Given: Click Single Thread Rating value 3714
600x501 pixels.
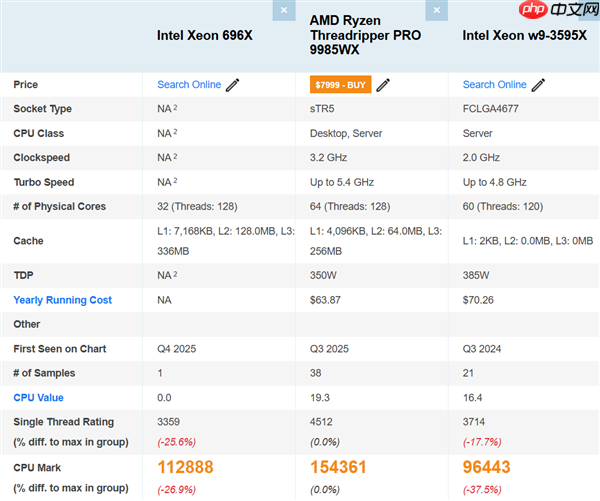Looking at the screenshot, I should pyautogui.click(x=474, y=422).
